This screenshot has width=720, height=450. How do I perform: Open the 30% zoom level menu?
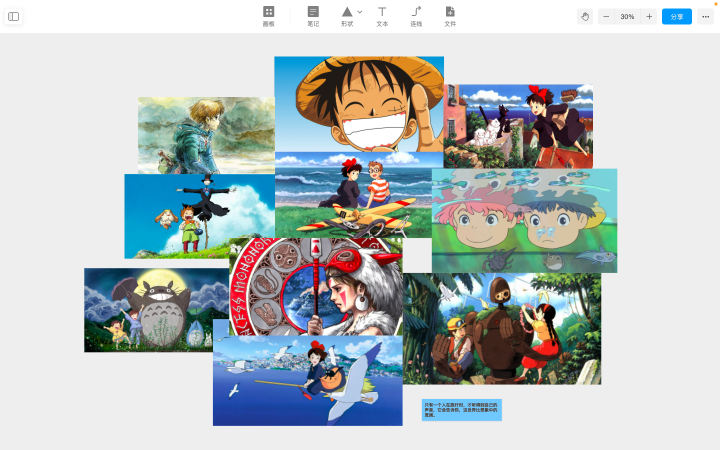(x=627, y=17)
